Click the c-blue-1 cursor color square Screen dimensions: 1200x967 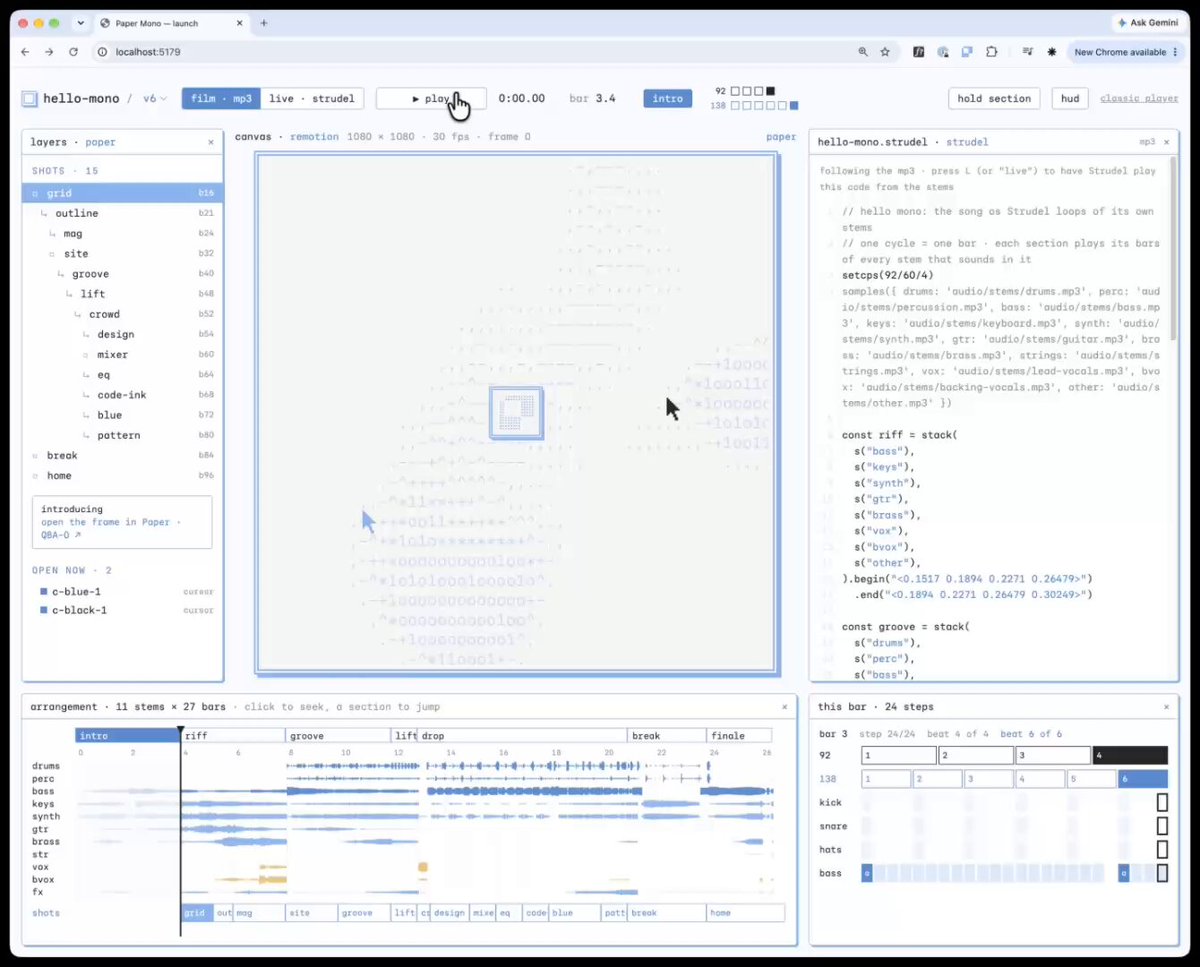[x=44, y=592]
